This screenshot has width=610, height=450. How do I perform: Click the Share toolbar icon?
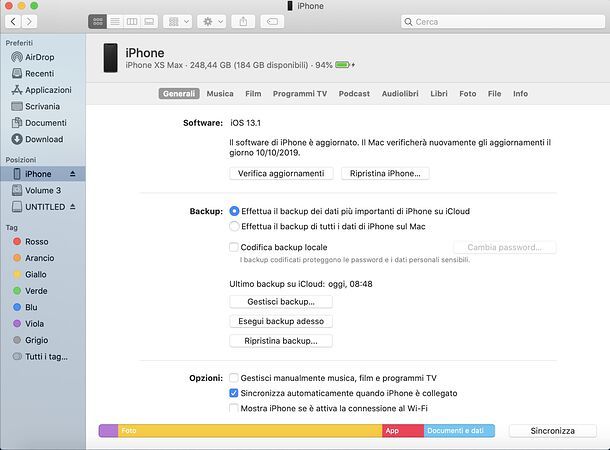[243, 21]
